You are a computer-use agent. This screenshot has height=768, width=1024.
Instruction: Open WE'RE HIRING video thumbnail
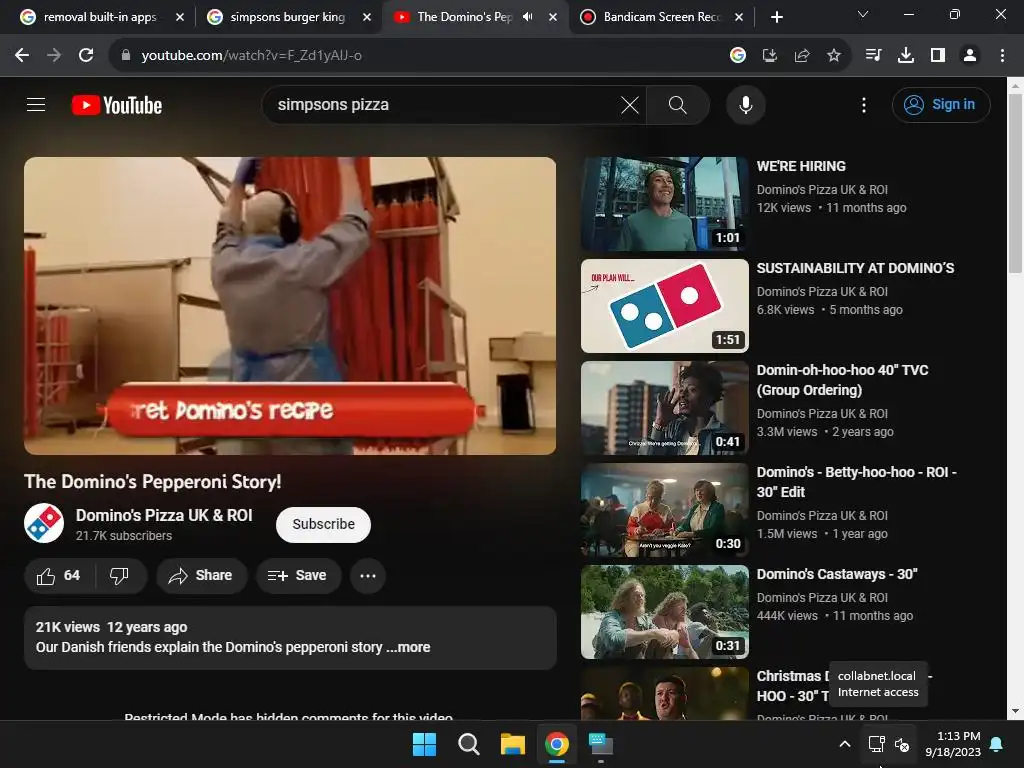[665, 204]
